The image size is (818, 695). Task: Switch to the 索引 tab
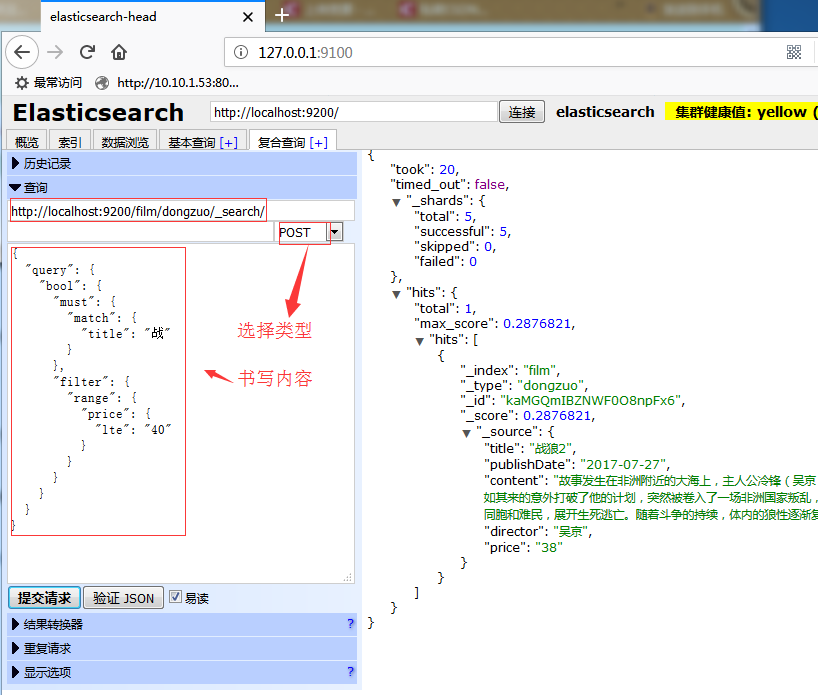[x=69, y=142]
